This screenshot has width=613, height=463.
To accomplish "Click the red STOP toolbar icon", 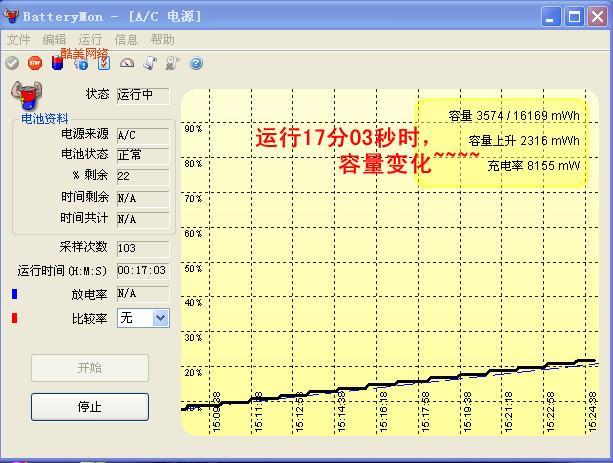I will click(x=35, y=63).
